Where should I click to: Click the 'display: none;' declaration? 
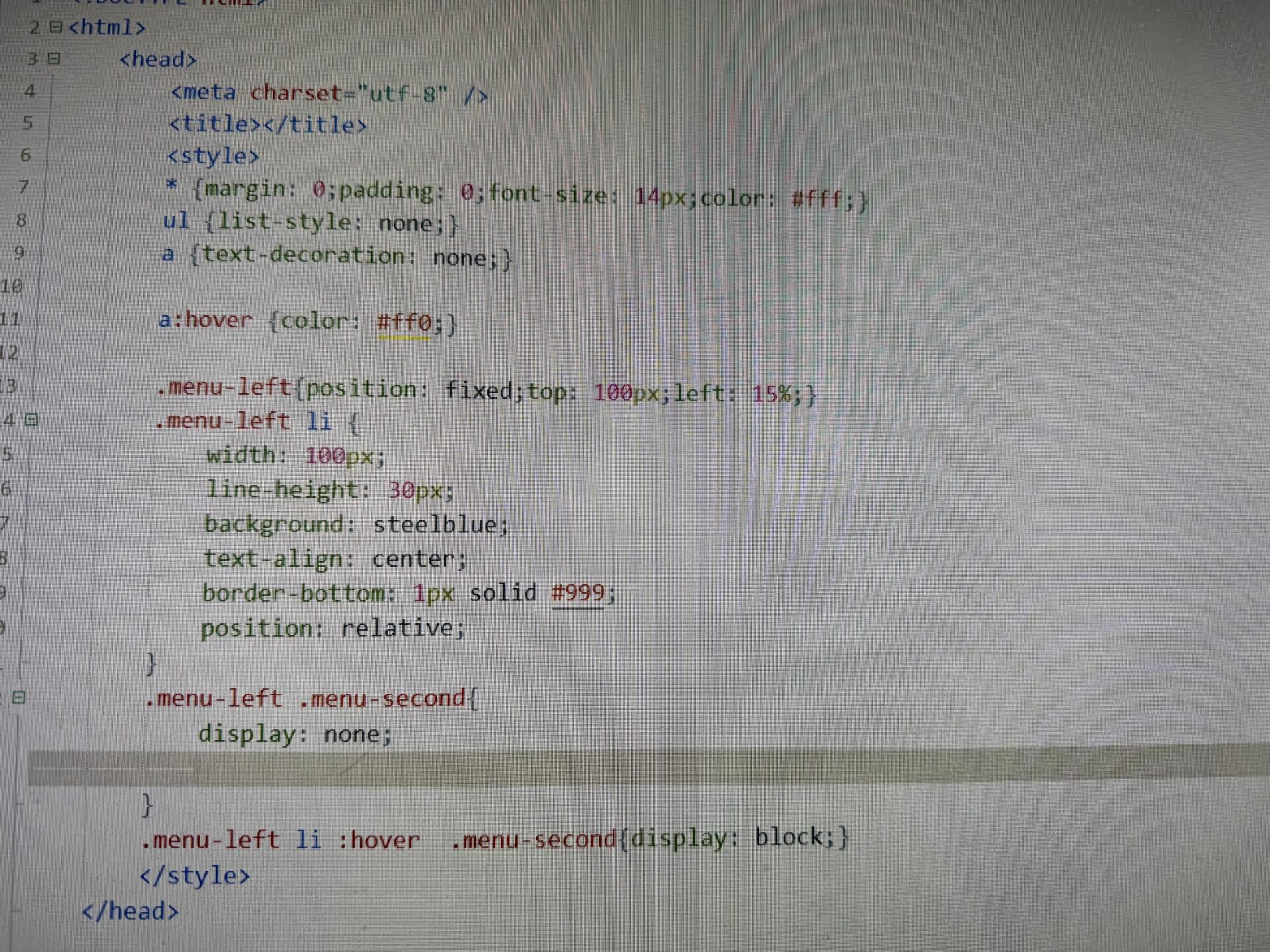pos(295,734)
